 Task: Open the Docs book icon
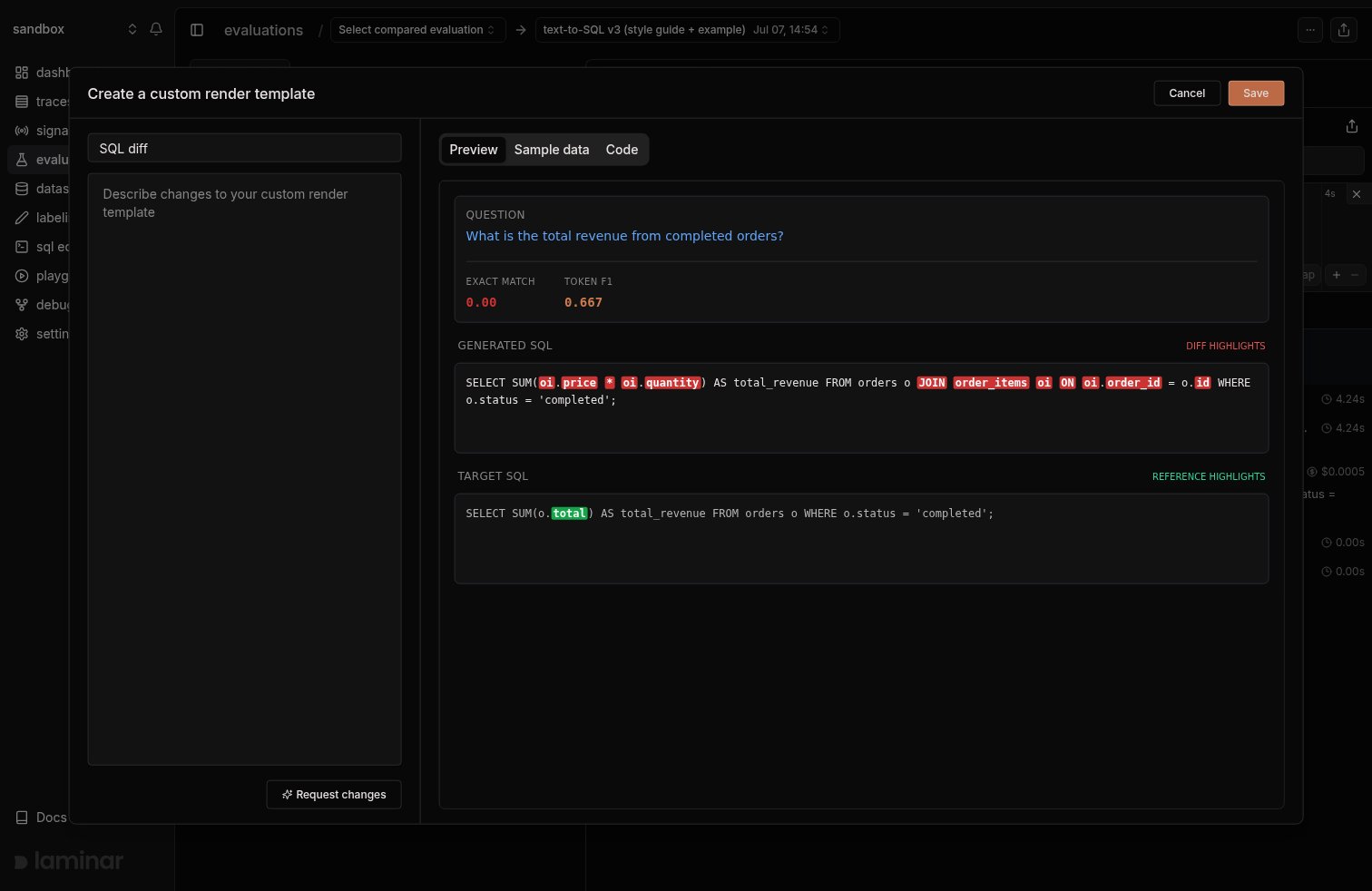[x=22, y=818]
